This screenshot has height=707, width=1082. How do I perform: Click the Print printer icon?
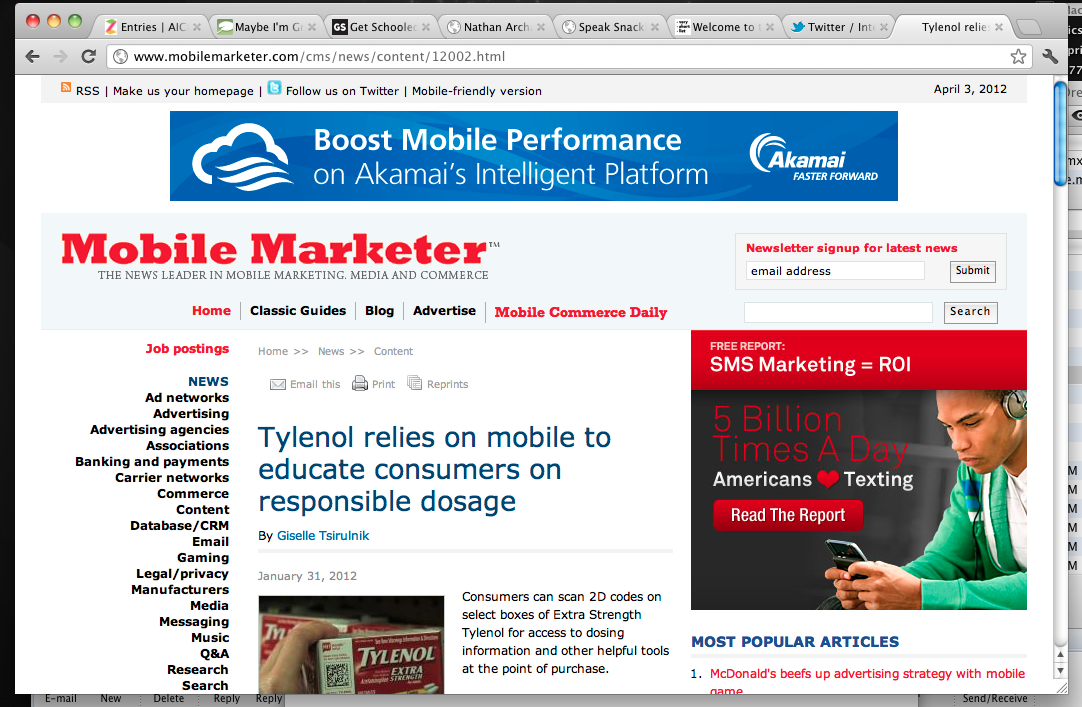[360, 383]
